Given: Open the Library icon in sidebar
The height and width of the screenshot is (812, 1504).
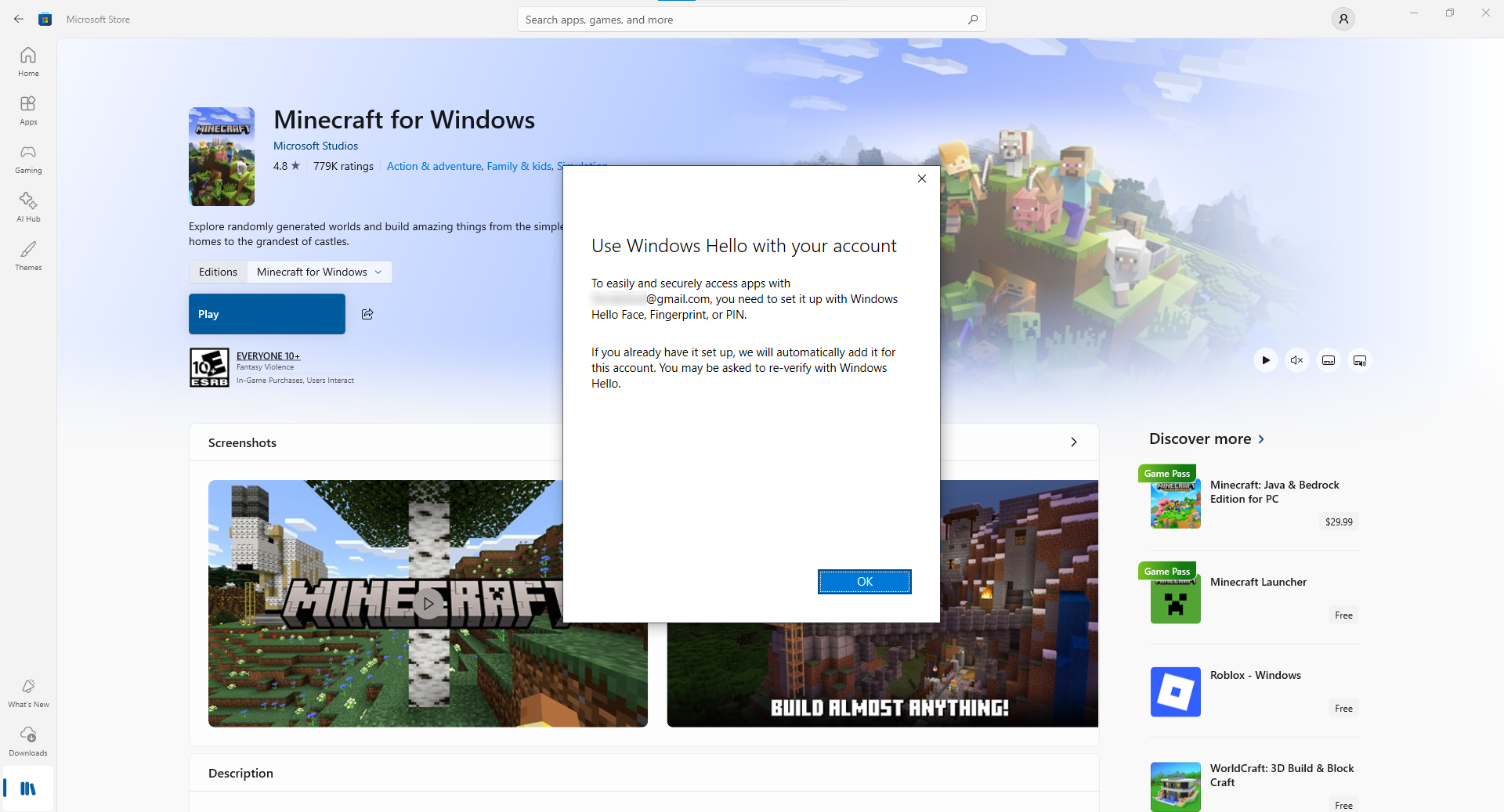Looking at the screenshot, I should pos(28,789).
